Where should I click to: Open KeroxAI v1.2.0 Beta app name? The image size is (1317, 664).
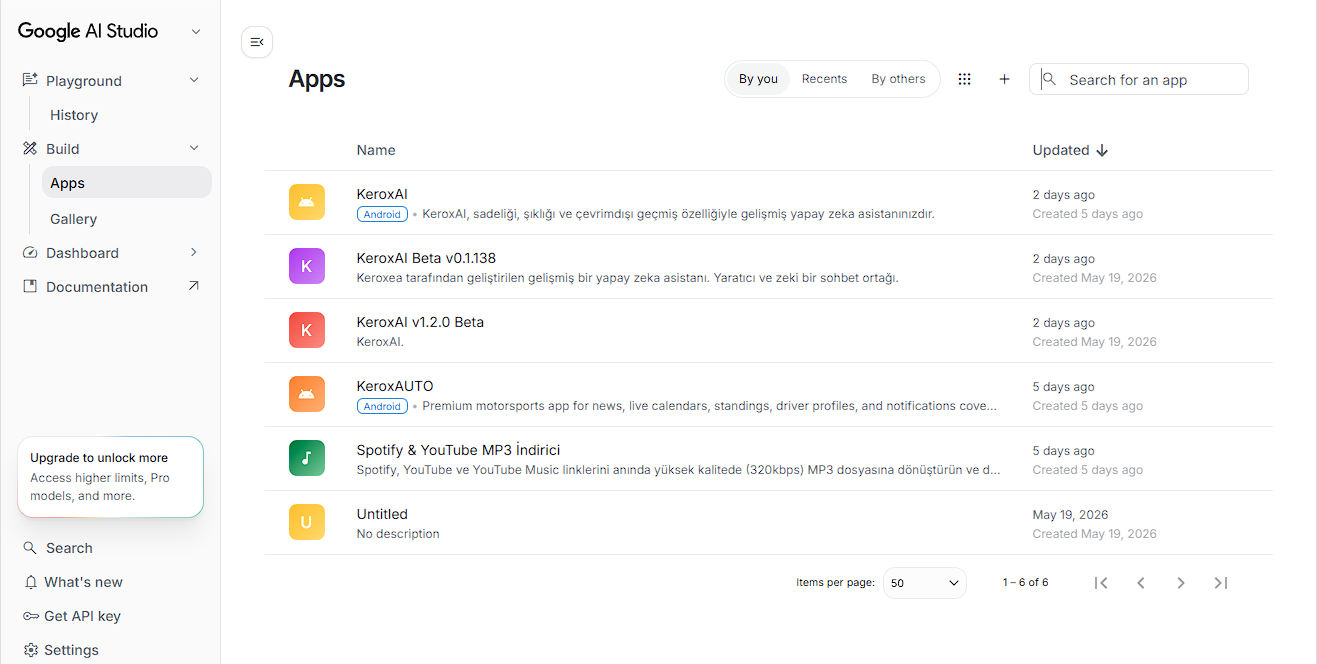point(420,322)
